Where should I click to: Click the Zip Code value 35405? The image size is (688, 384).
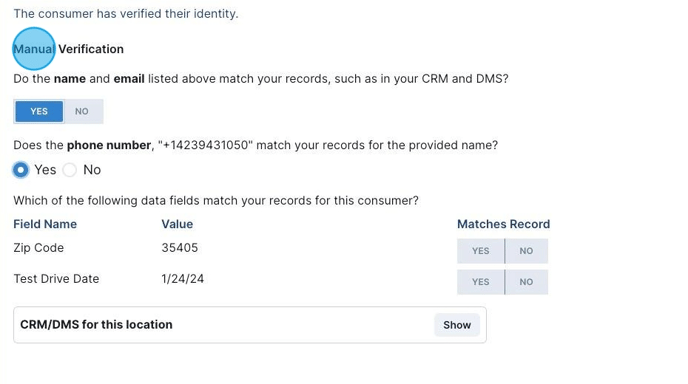coord(179,248)
